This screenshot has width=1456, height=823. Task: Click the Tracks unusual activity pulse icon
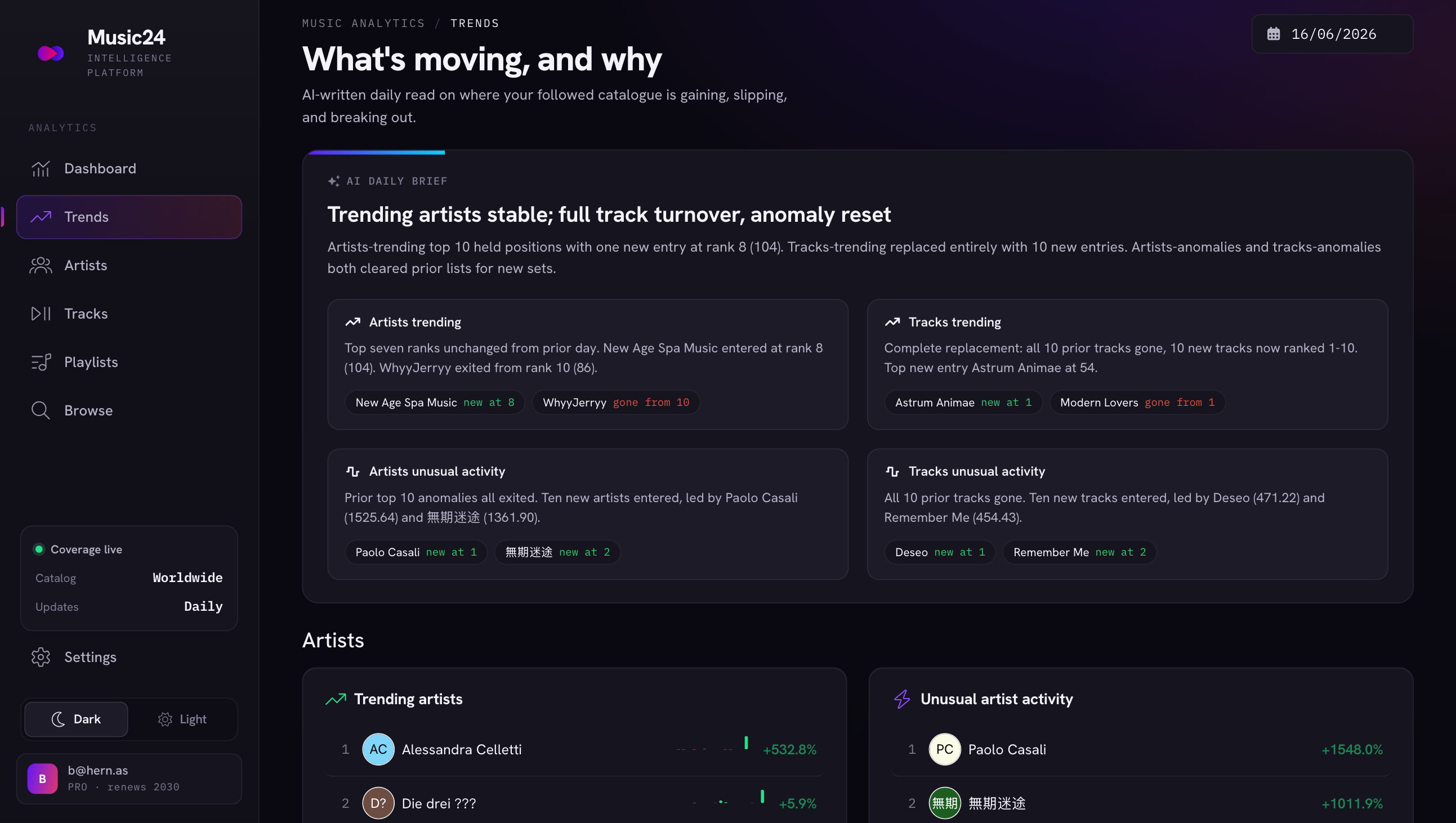tap(892, 471)
